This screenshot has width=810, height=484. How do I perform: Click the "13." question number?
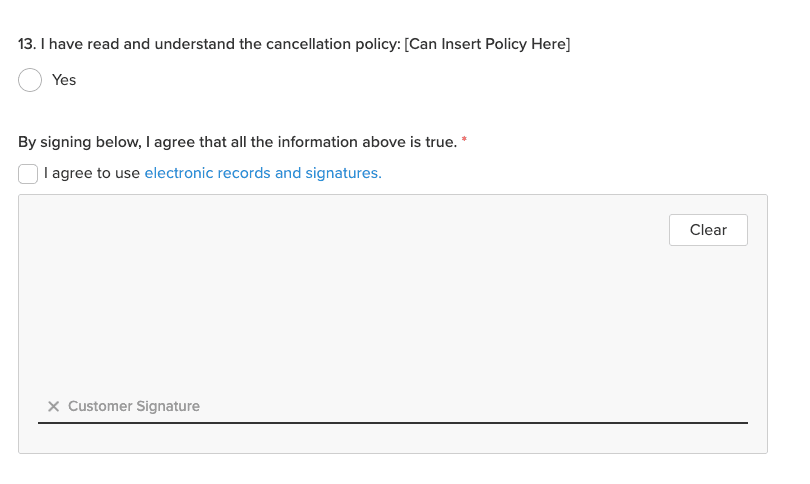click(27, 45)
